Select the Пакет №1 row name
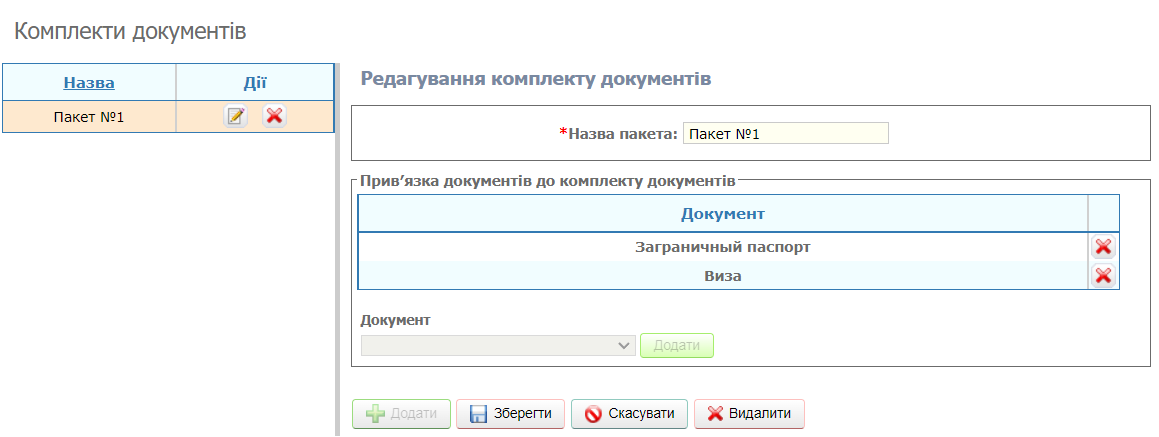This screenshot has height=437, width=1159. point(89,117)
